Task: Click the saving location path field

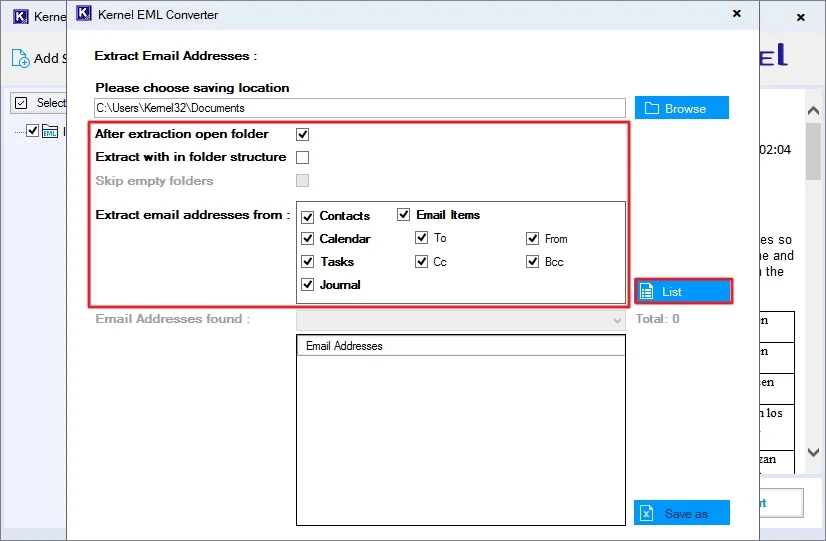Action: [360, 108]
